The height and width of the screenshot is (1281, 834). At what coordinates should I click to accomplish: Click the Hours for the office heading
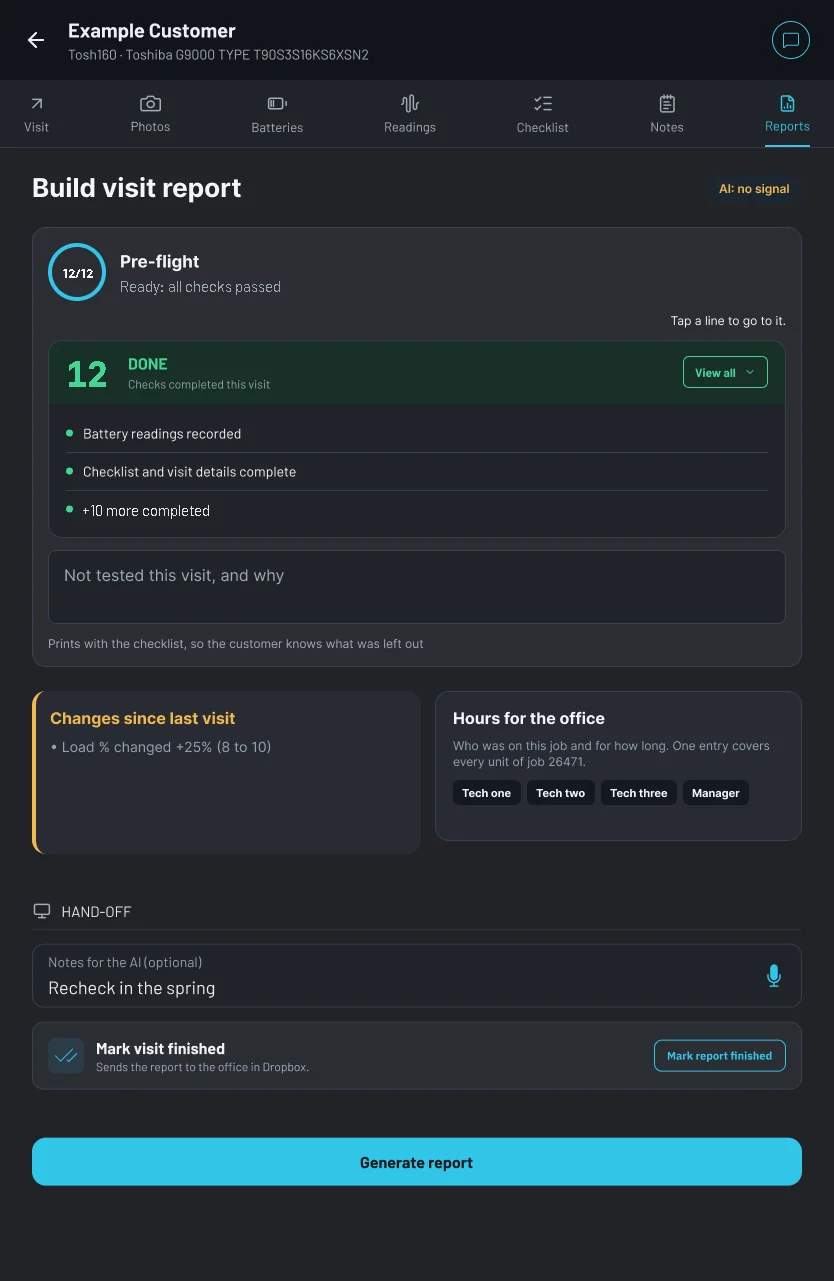(x=529, y=718)
